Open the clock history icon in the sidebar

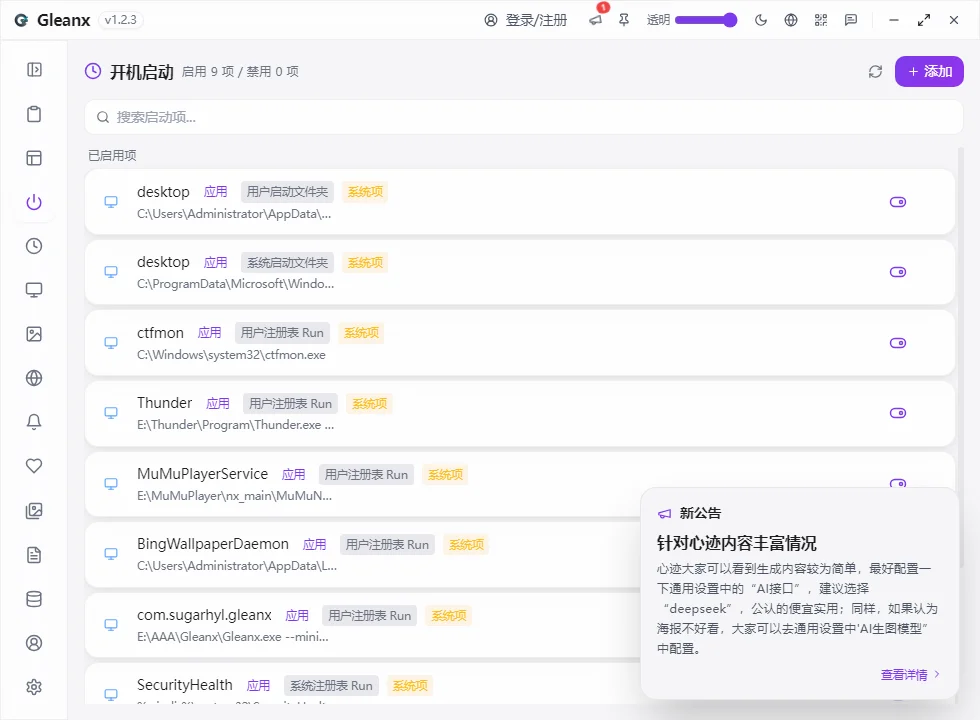click(x=34, y=246)
